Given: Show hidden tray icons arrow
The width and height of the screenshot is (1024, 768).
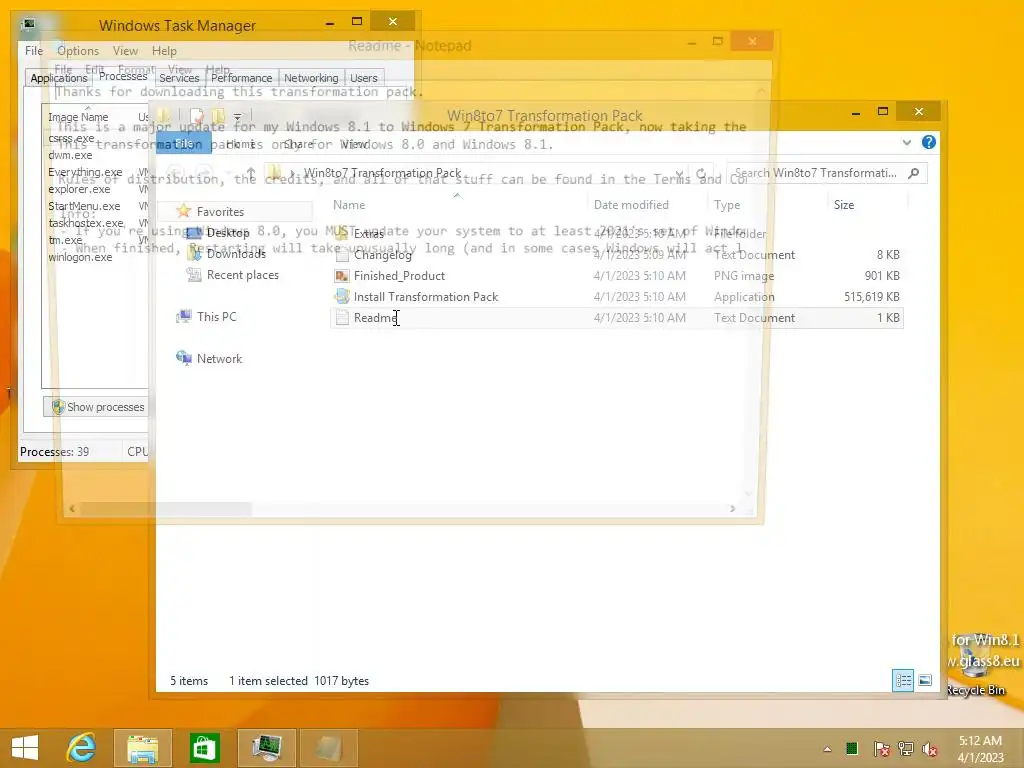Looking at the screenshot, I should click(x=827, y=749).
